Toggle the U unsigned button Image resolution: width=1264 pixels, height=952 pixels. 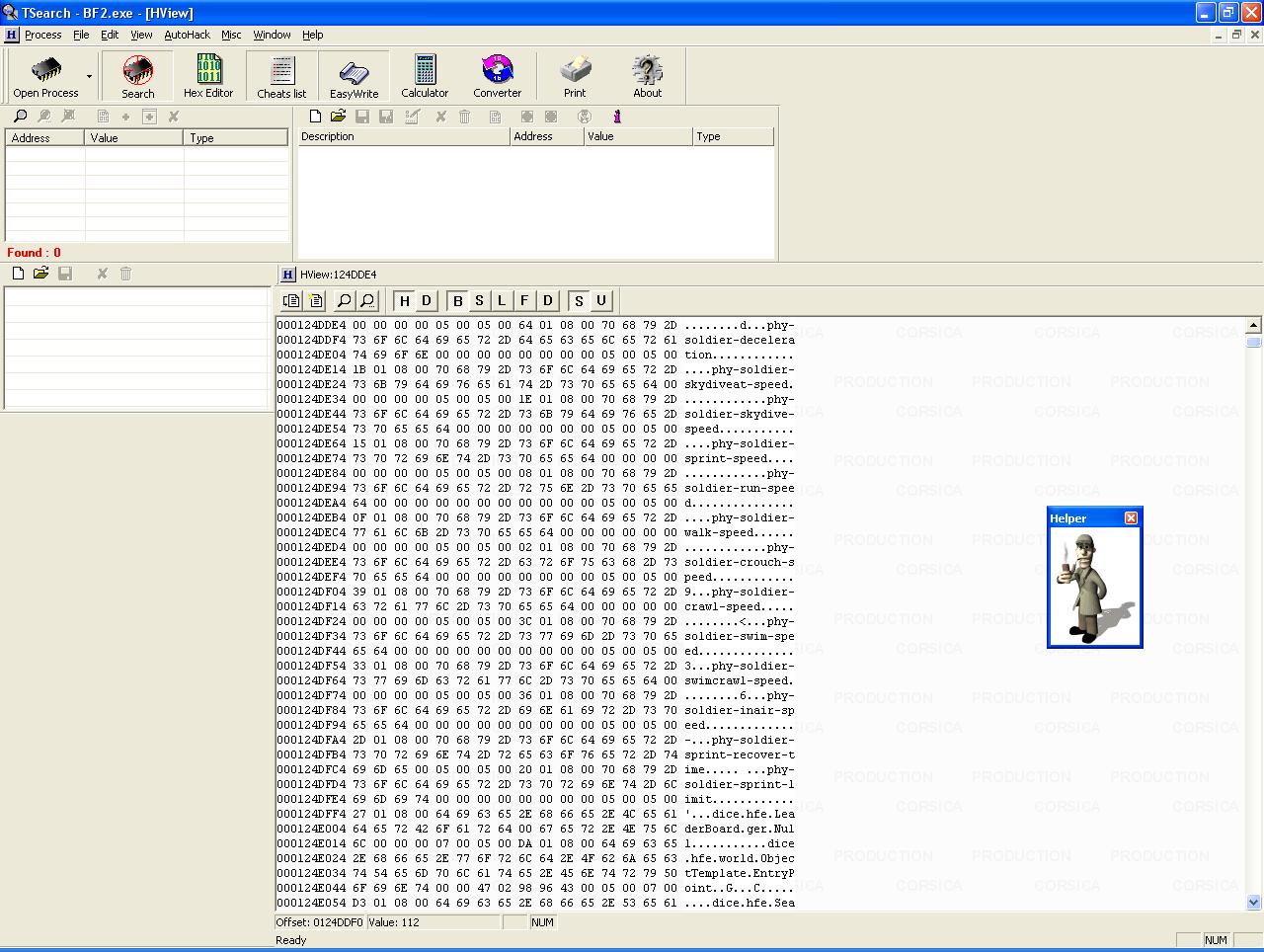click(600, 301)
